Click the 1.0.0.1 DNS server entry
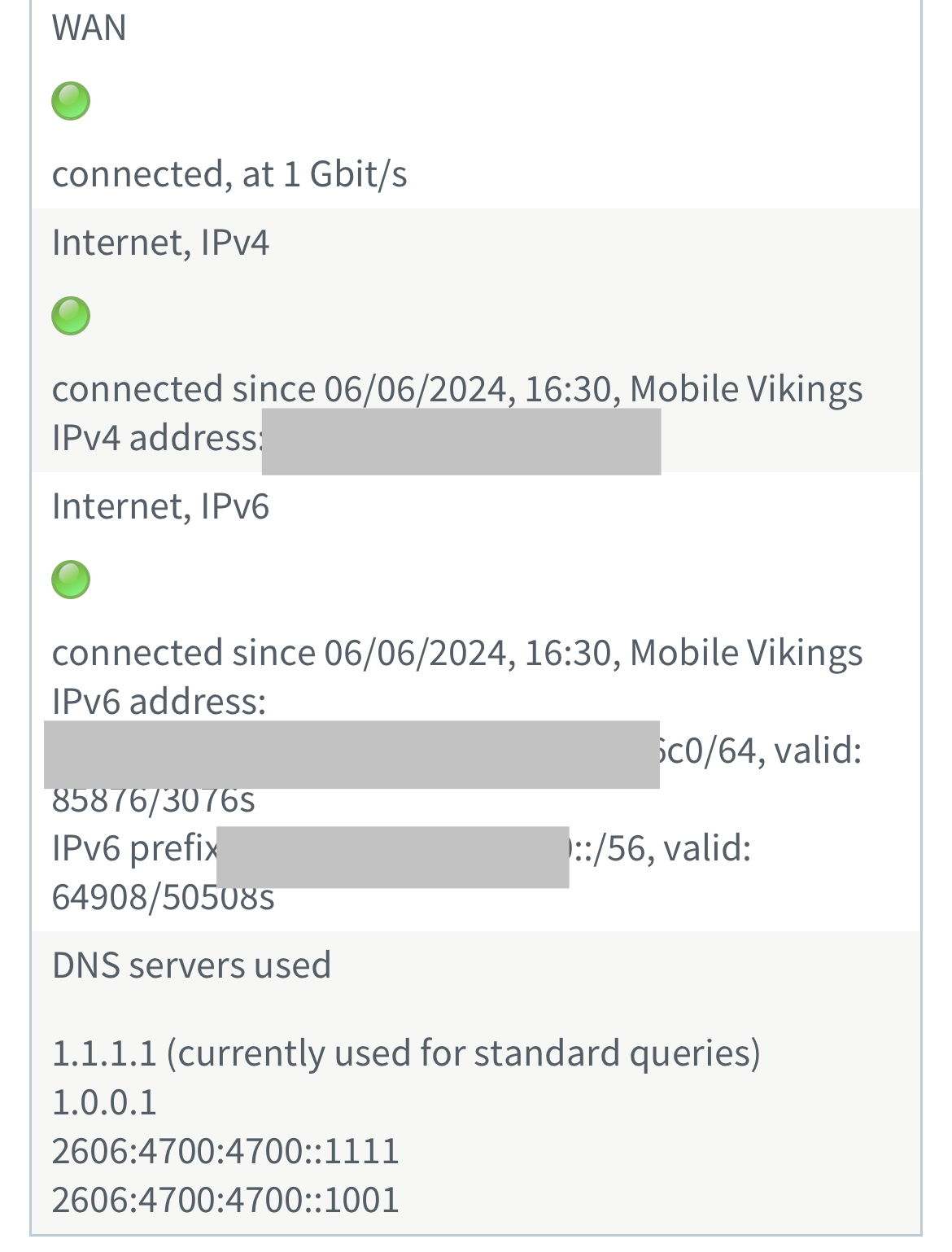The image size is (952, 1252). [104, 1102]
